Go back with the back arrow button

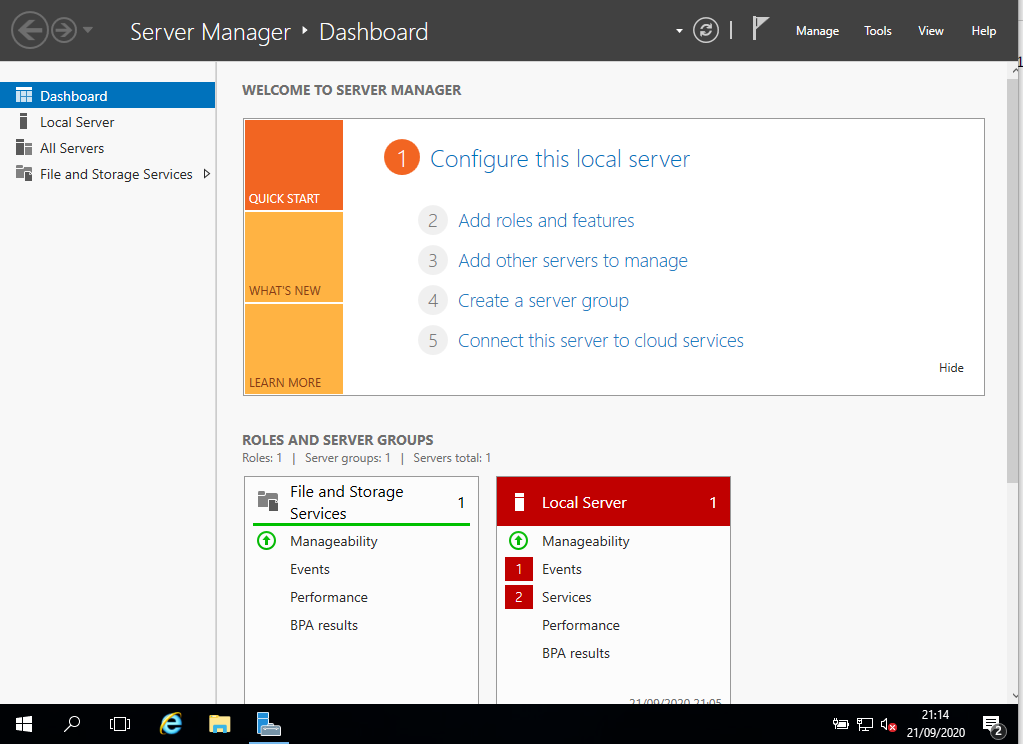point(30,30)
